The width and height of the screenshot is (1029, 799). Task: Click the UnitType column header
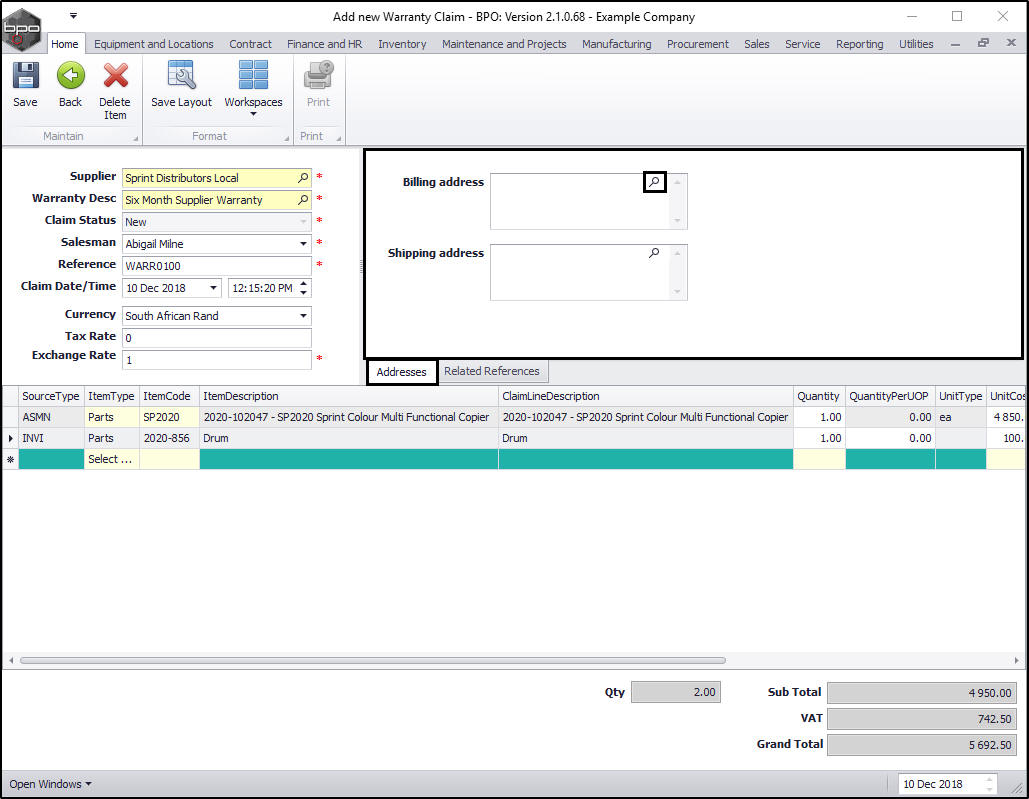960,396
